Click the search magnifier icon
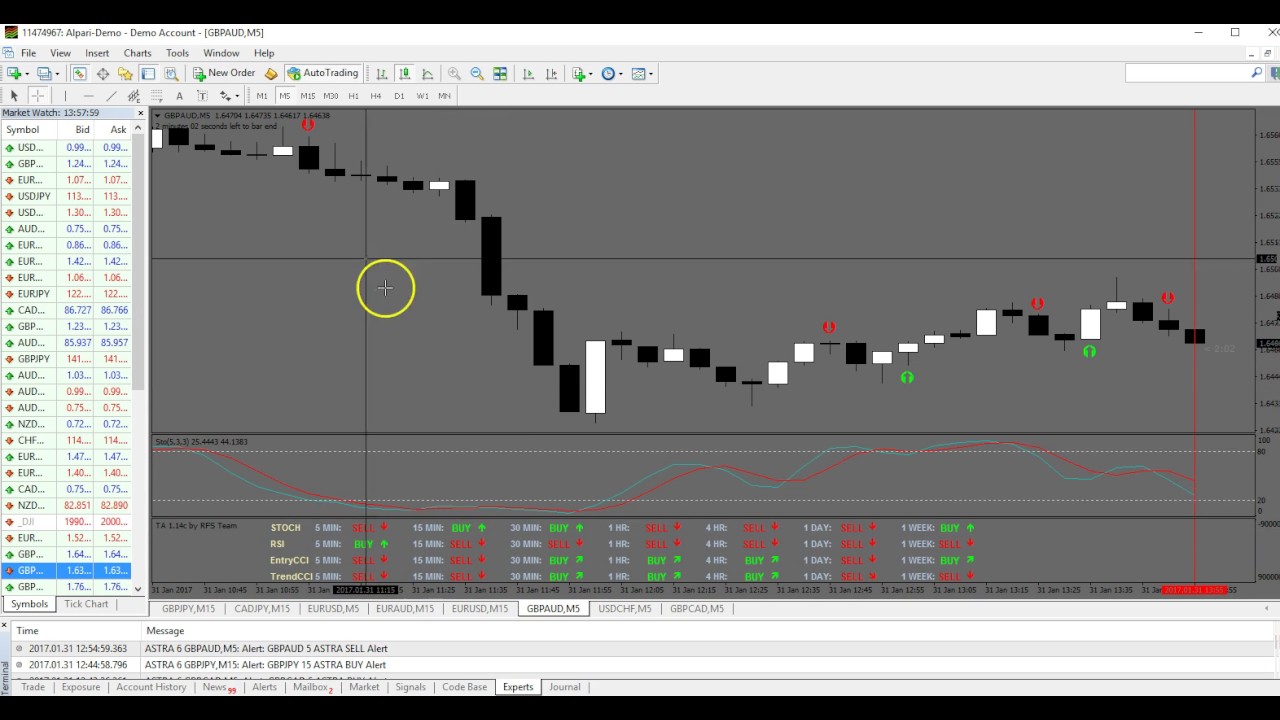The image size is (1280, 720). (1256, 73)
